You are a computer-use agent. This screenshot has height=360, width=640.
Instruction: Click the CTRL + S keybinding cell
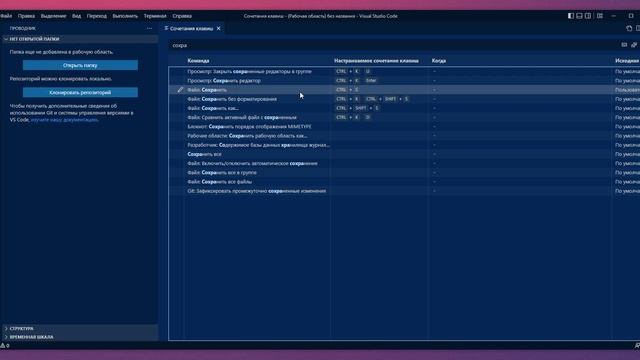pyautogui.click(x=347, y=90)
